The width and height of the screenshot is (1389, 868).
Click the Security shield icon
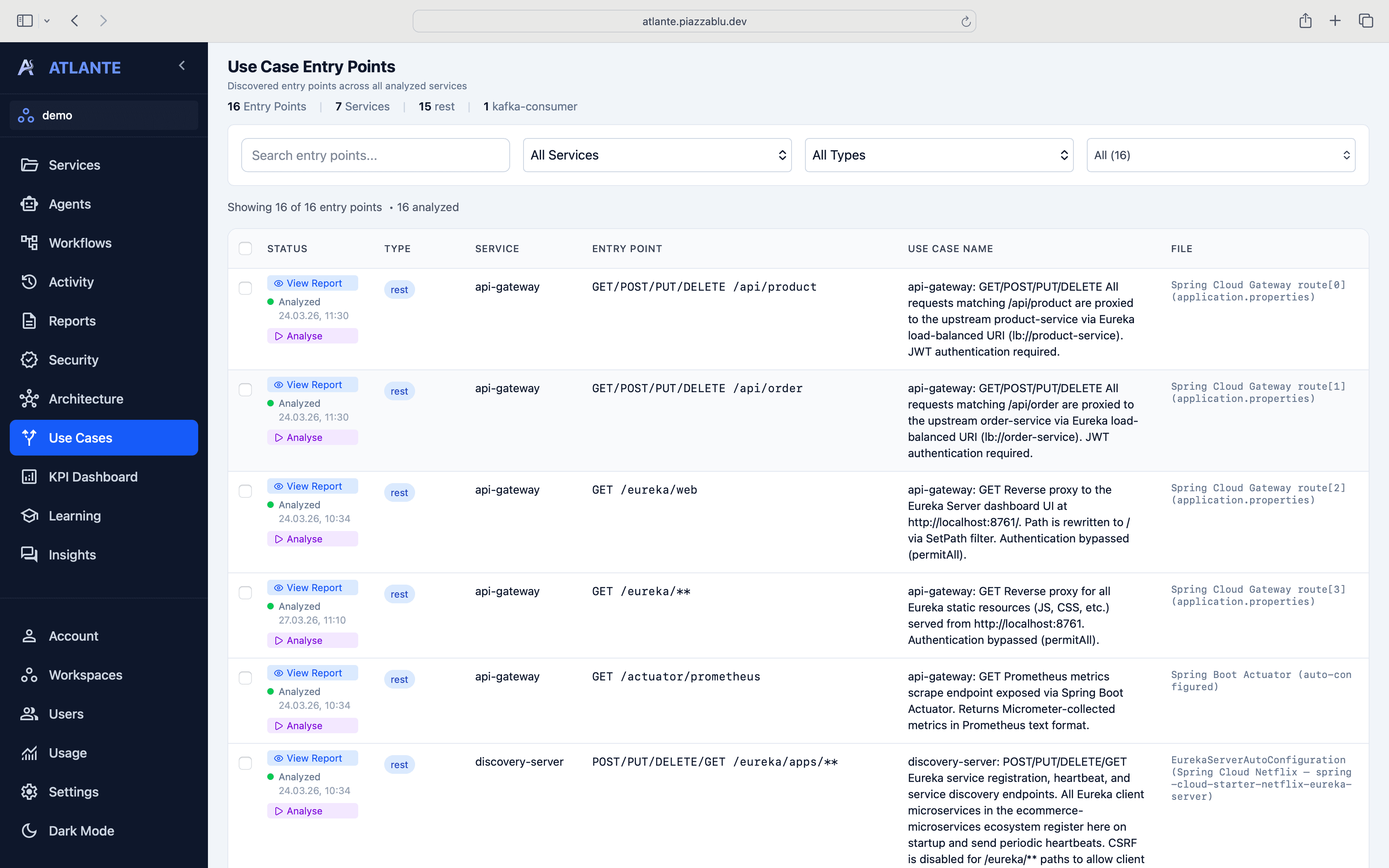[29, 360]
